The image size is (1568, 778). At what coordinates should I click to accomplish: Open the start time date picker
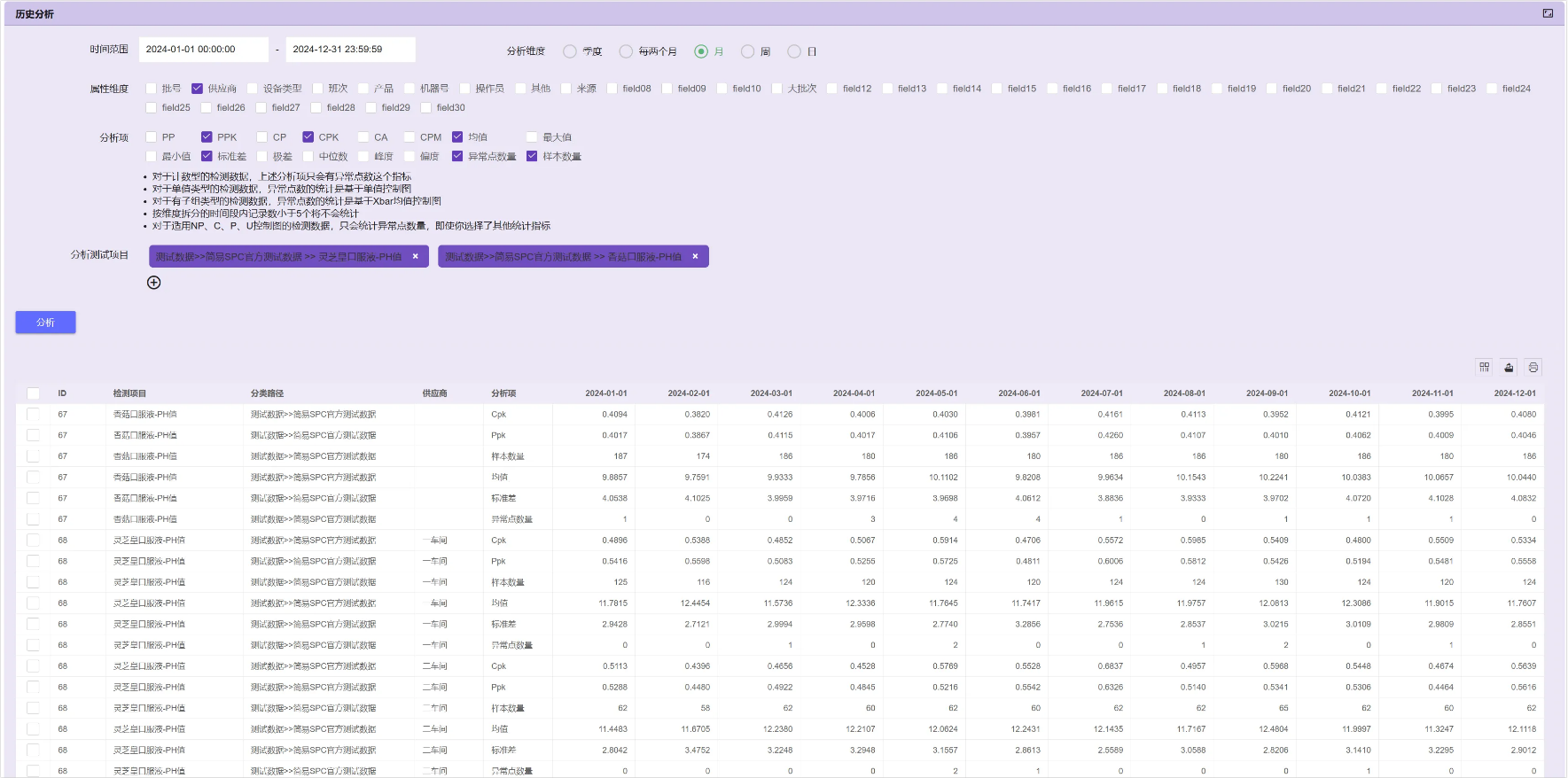point(203,50)
